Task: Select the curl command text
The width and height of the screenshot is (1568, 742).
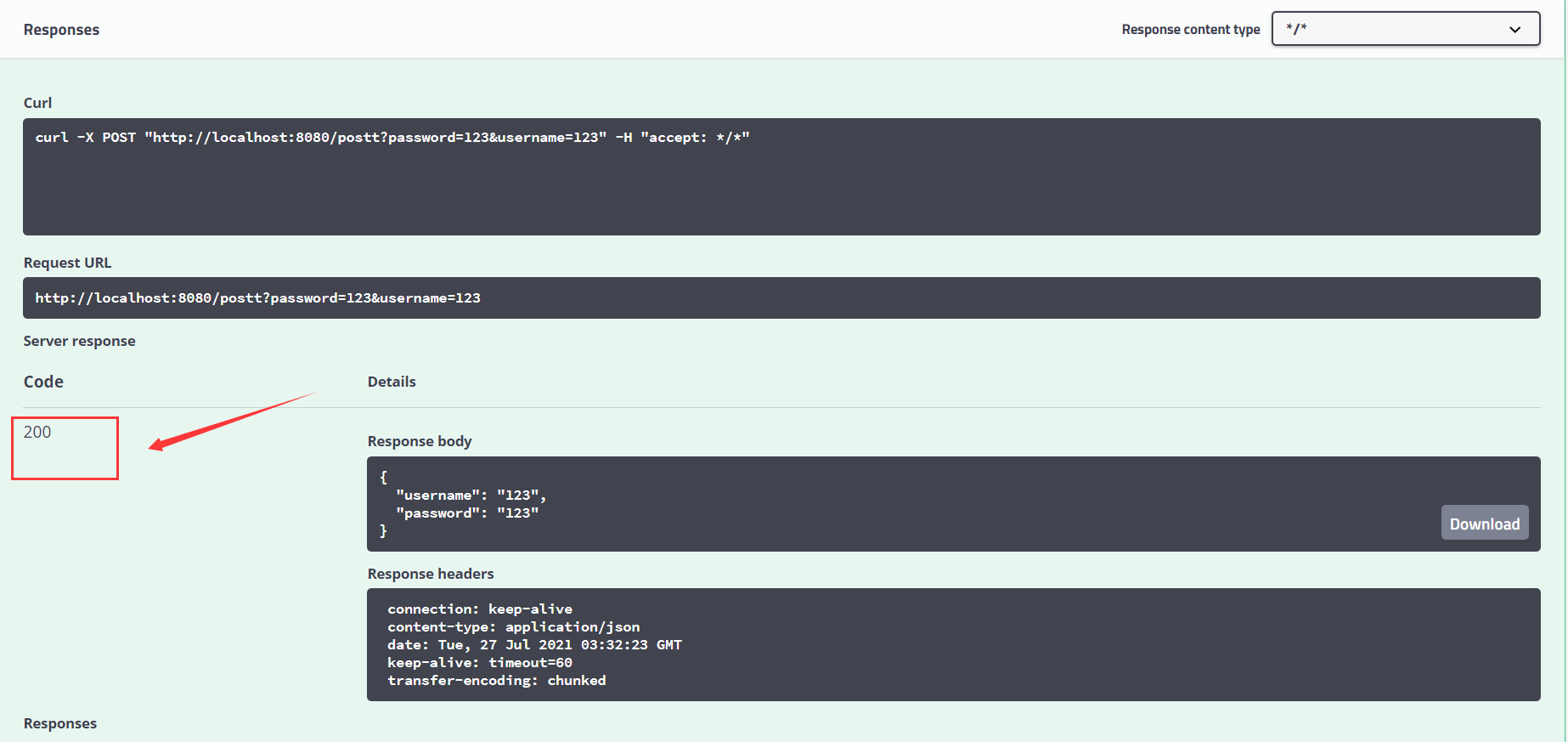Action: [392, 138]
